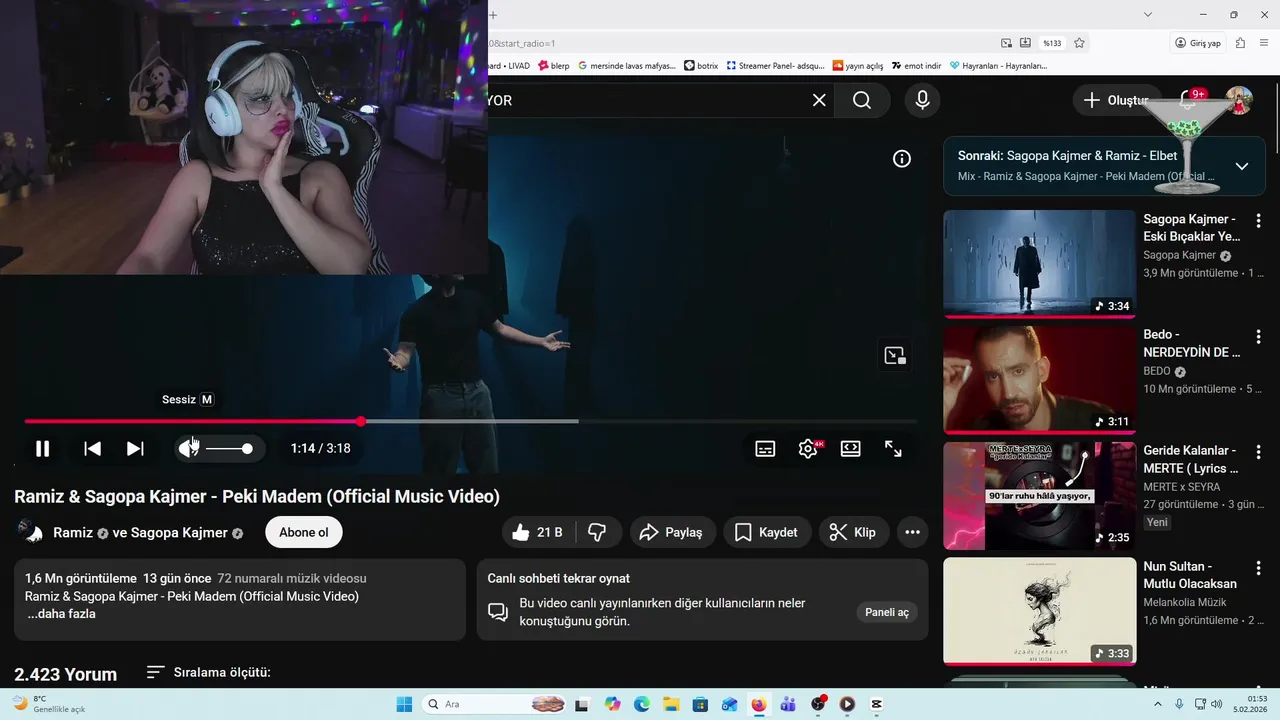Save video with Kaydet button
The width and height of the screenshot is (1280, 720).
[767, 533]
